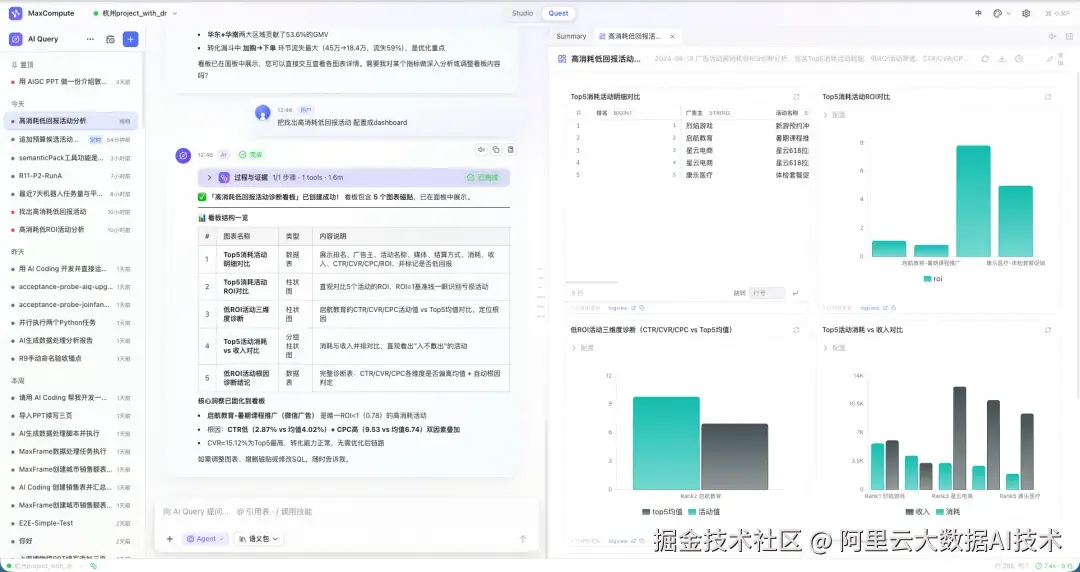Expand the 过程与证据 steps section

pyautogui.click(x=353, y=177)
